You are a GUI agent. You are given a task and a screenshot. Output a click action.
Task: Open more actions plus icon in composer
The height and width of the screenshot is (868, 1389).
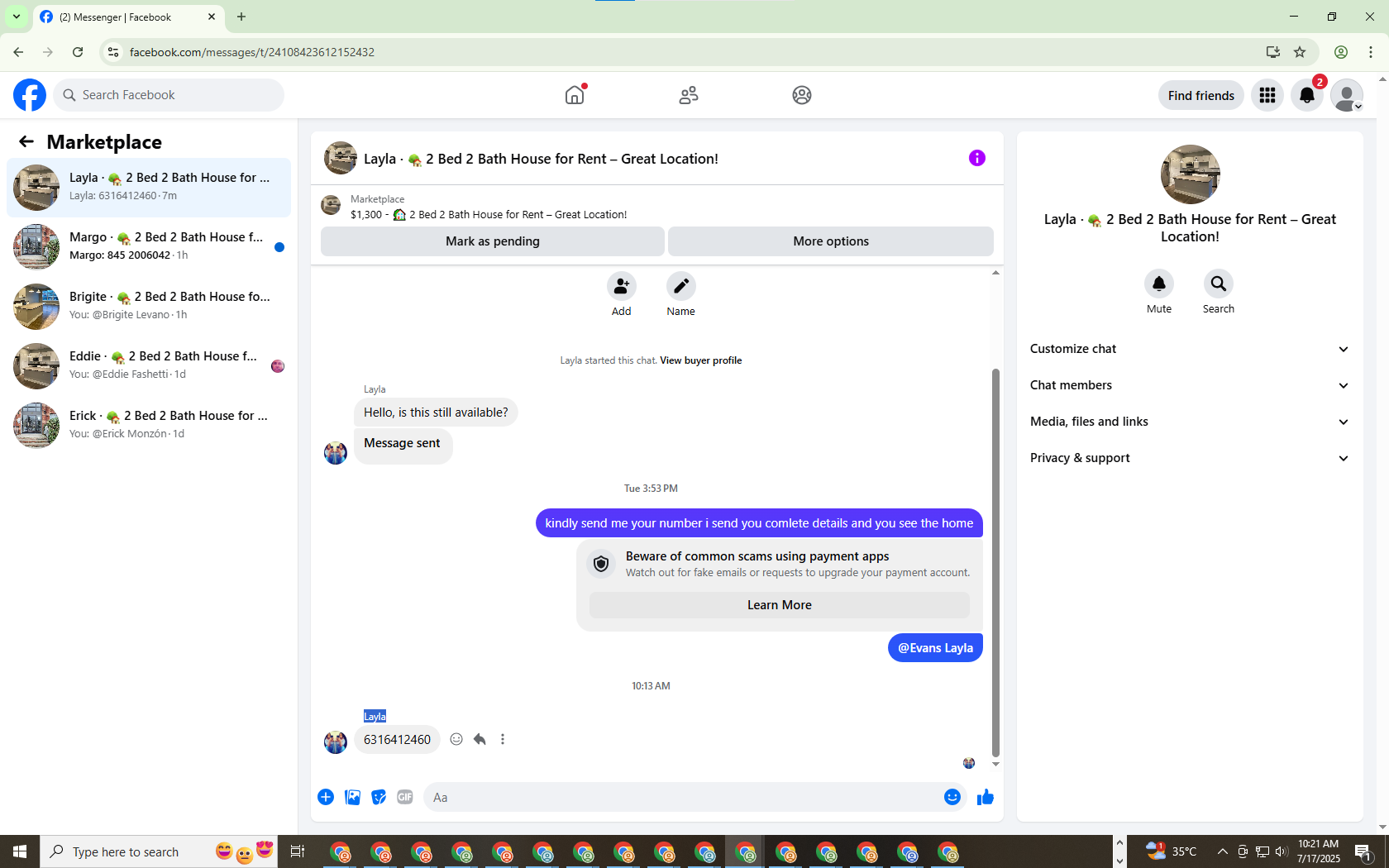(x=326, y=797)
